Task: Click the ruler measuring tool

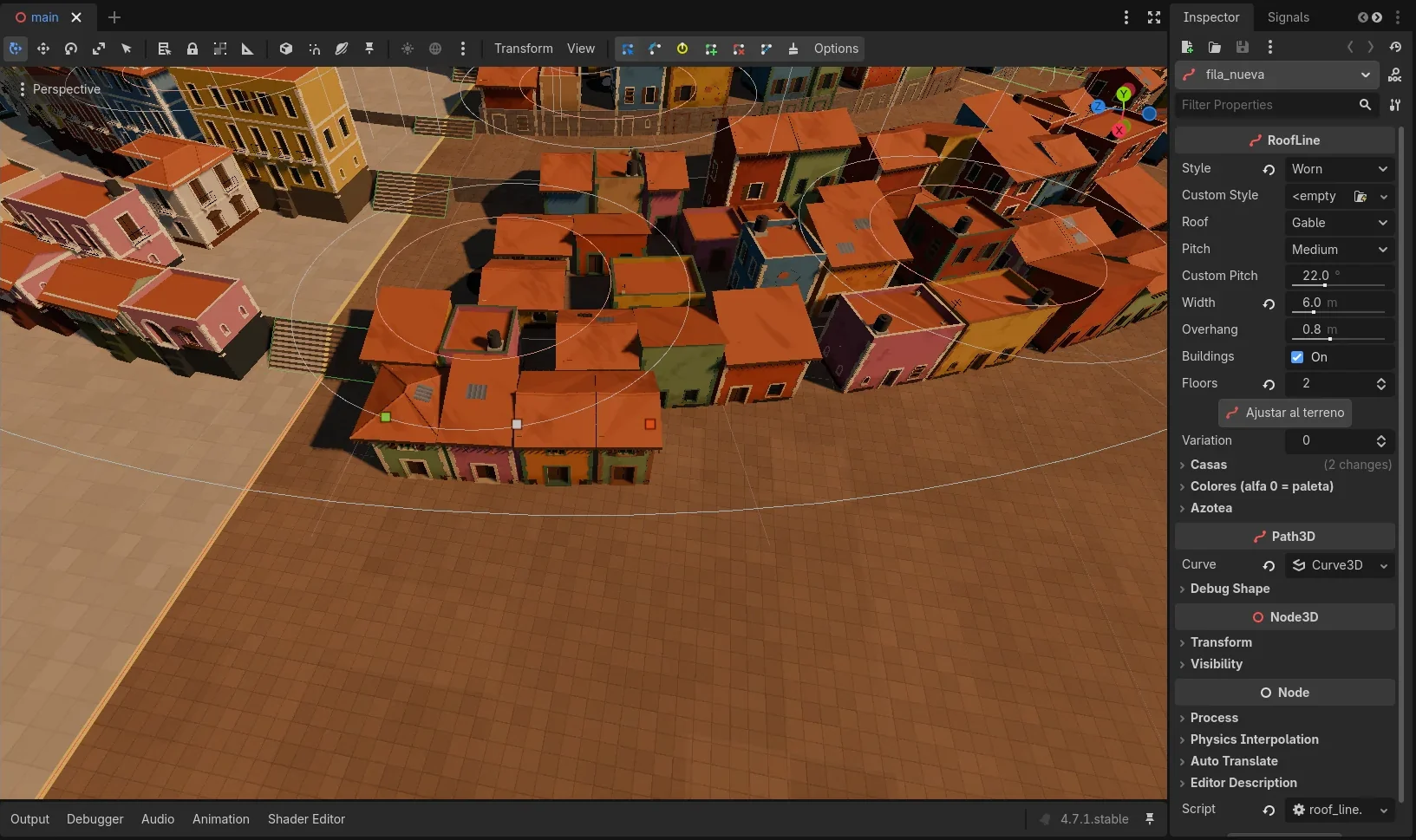Action: pos(247,49)
